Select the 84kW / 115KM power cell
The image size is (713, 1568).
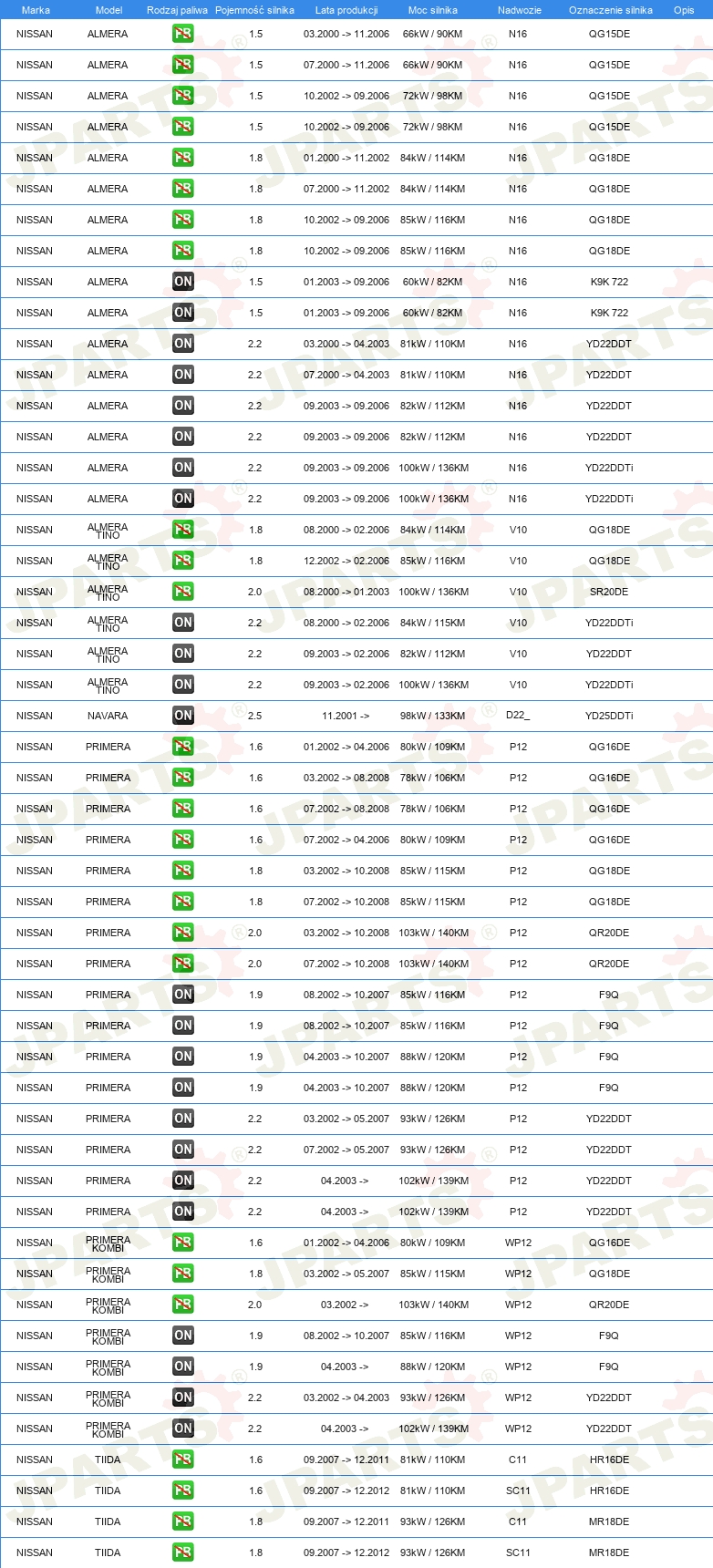[432, 623]
